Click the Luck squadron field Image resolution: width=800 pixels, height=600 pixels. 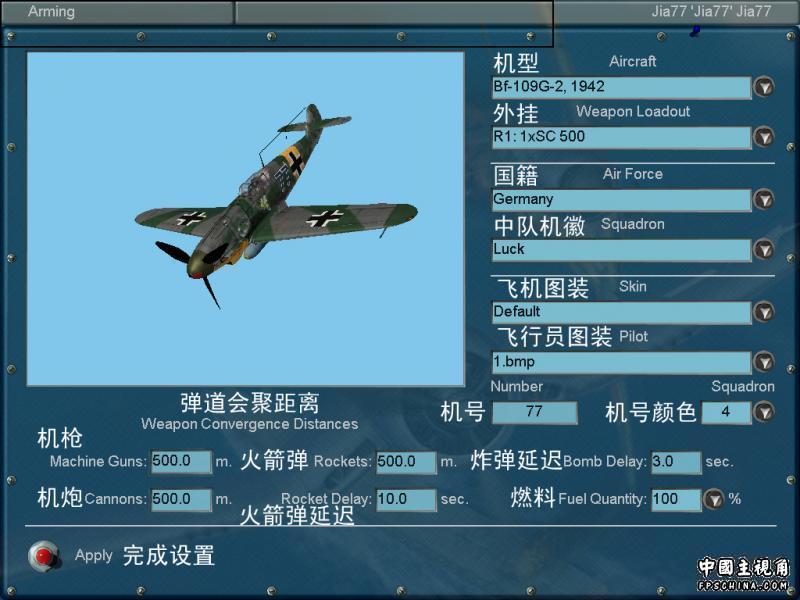click(621, 249)
